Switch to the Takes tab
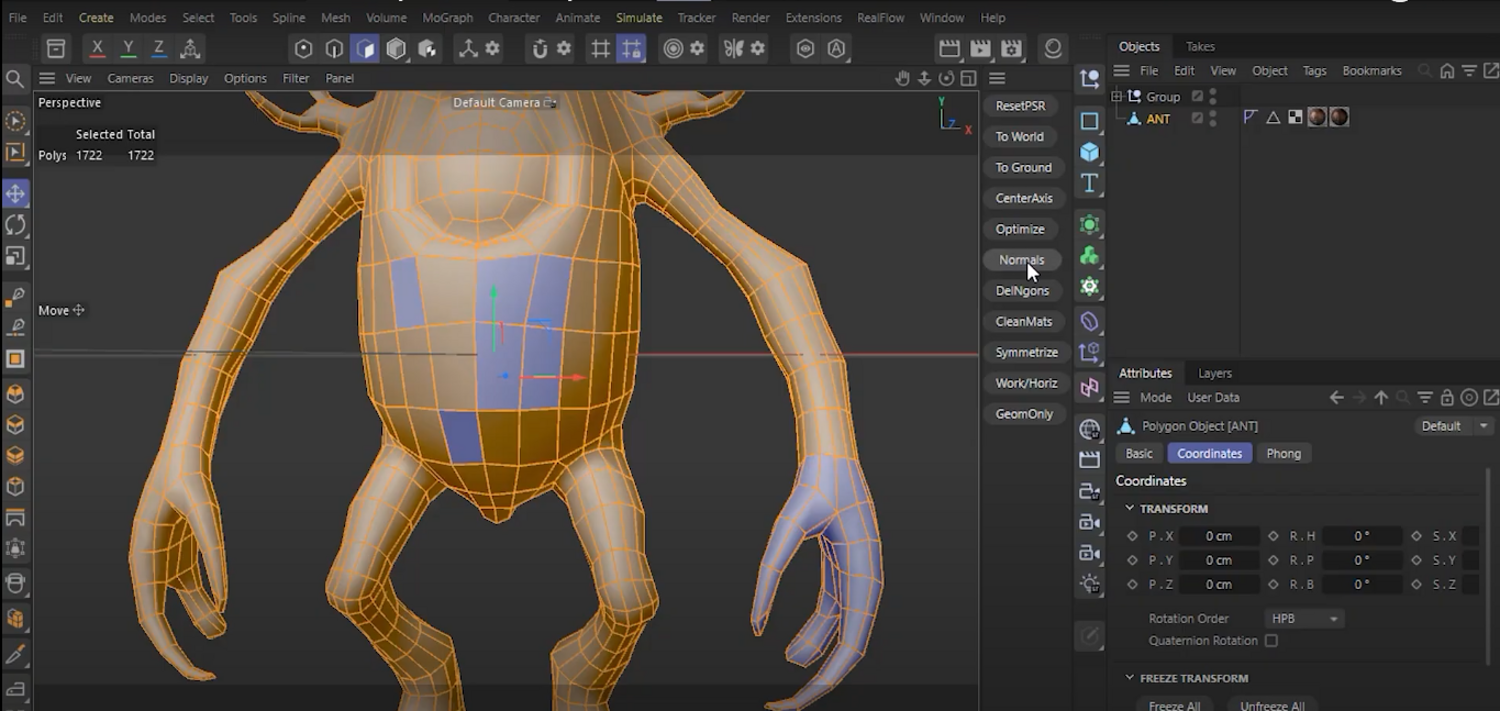The image size is (1500, 711). [1200, 46]
